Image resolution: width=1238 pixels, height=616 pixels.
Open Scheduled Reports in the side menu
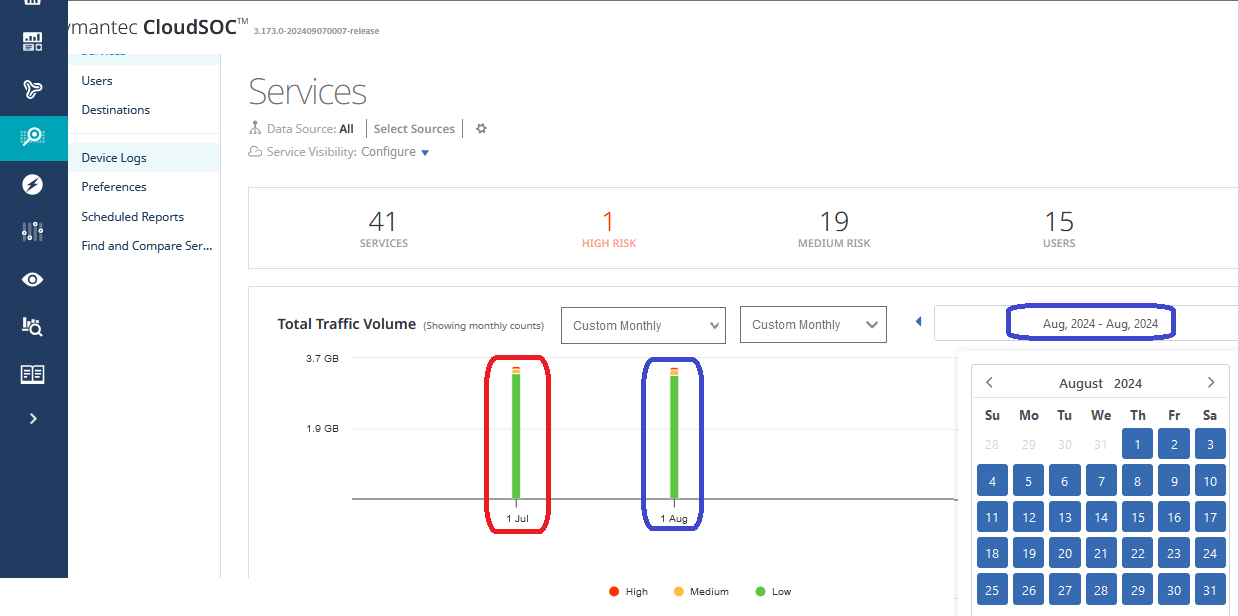[x=133, y=217]
